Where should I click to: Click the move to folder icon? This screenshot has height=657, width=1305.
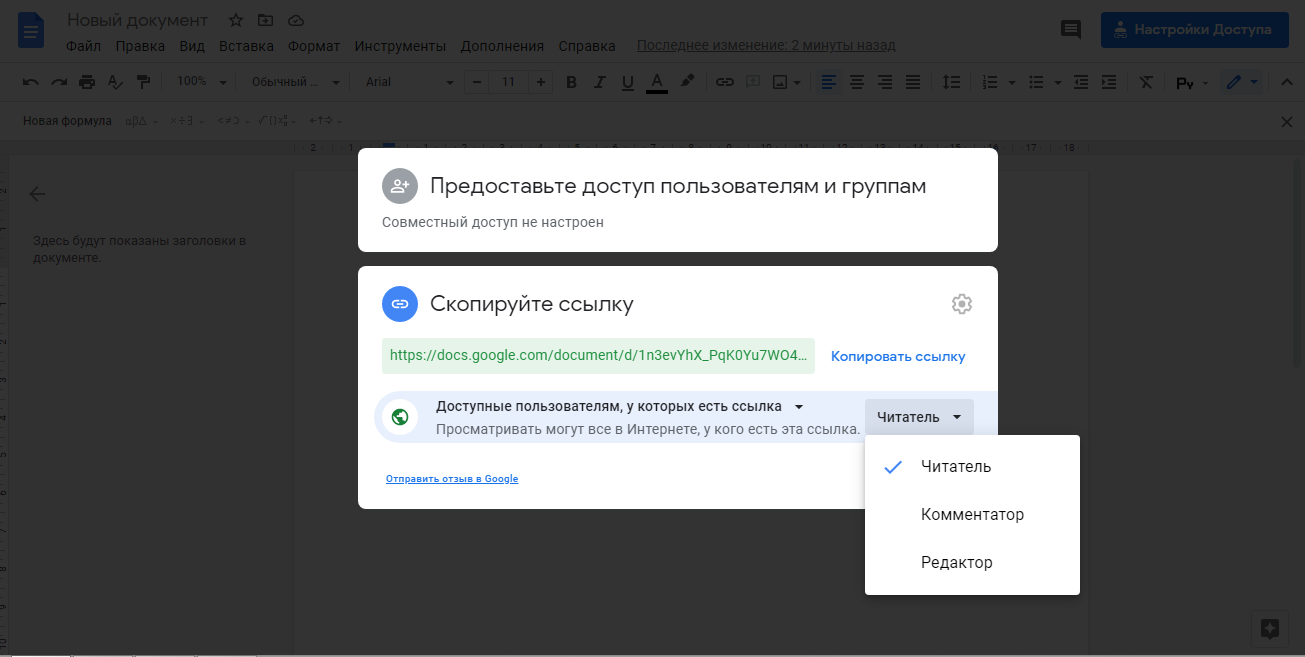(x=265, y=20)
